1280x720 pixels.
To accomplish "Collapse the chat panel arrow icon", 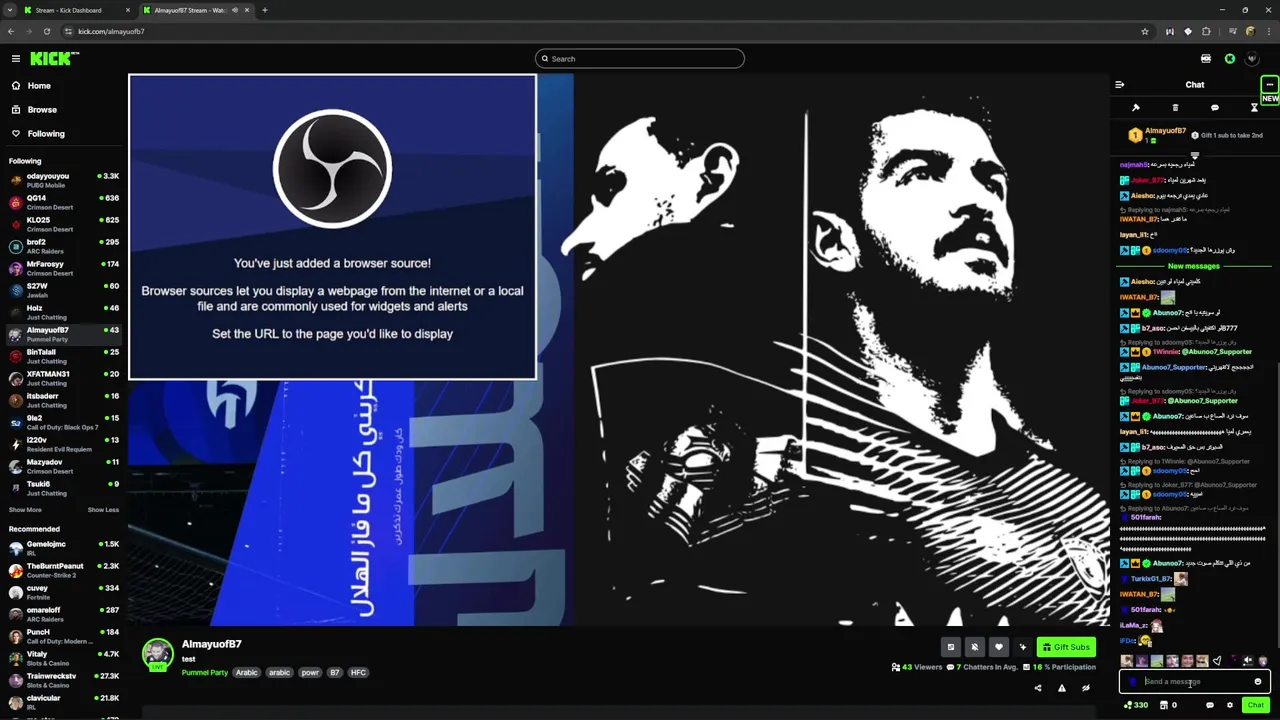I will coord(1119,85).
